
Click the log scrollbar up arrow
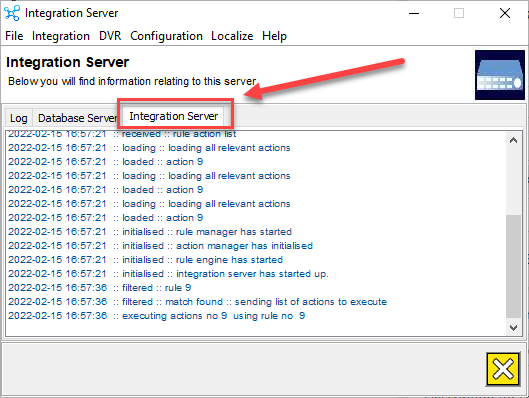[x=513, y=140]
